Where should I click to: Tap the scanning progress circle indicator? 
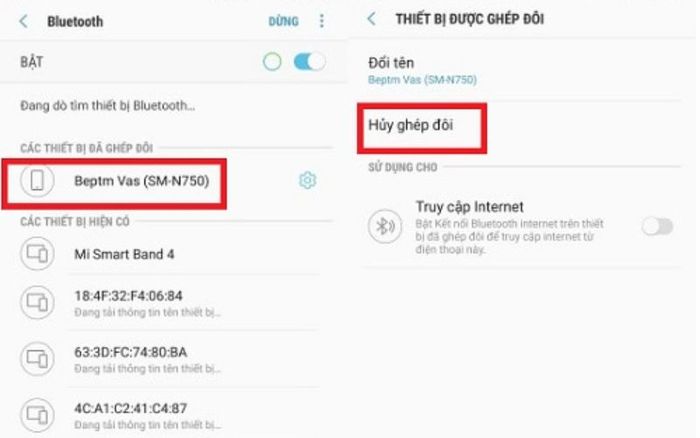(272, 62)
